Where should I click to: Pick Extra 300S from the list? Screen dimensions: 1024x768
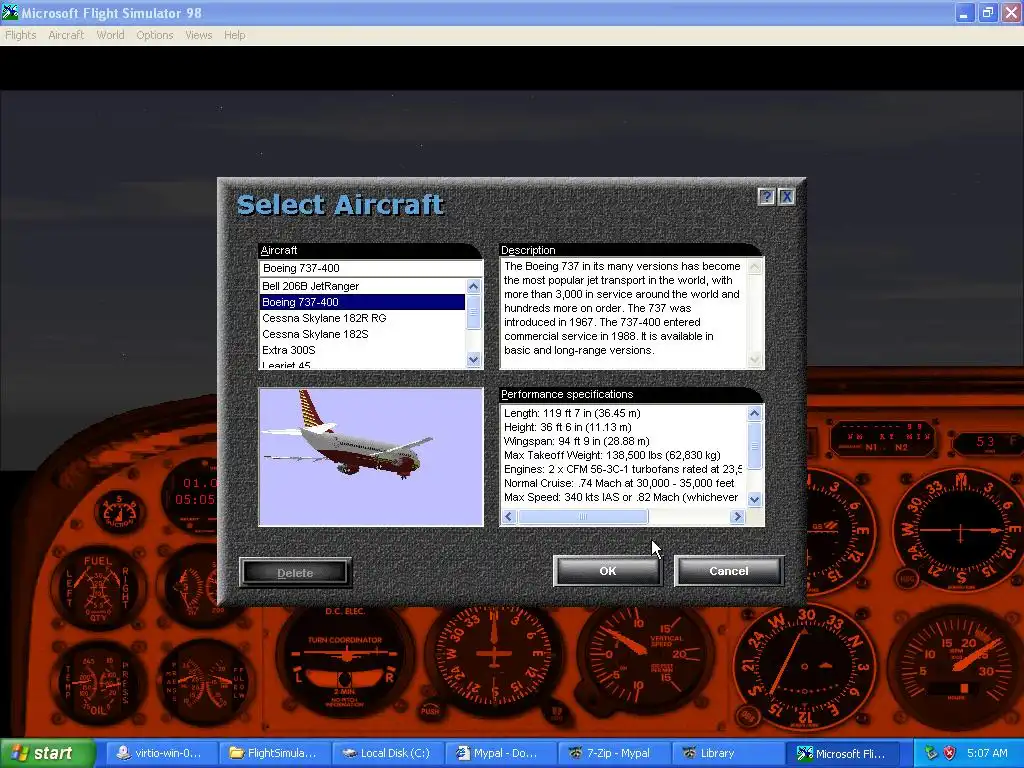point(362,350)
